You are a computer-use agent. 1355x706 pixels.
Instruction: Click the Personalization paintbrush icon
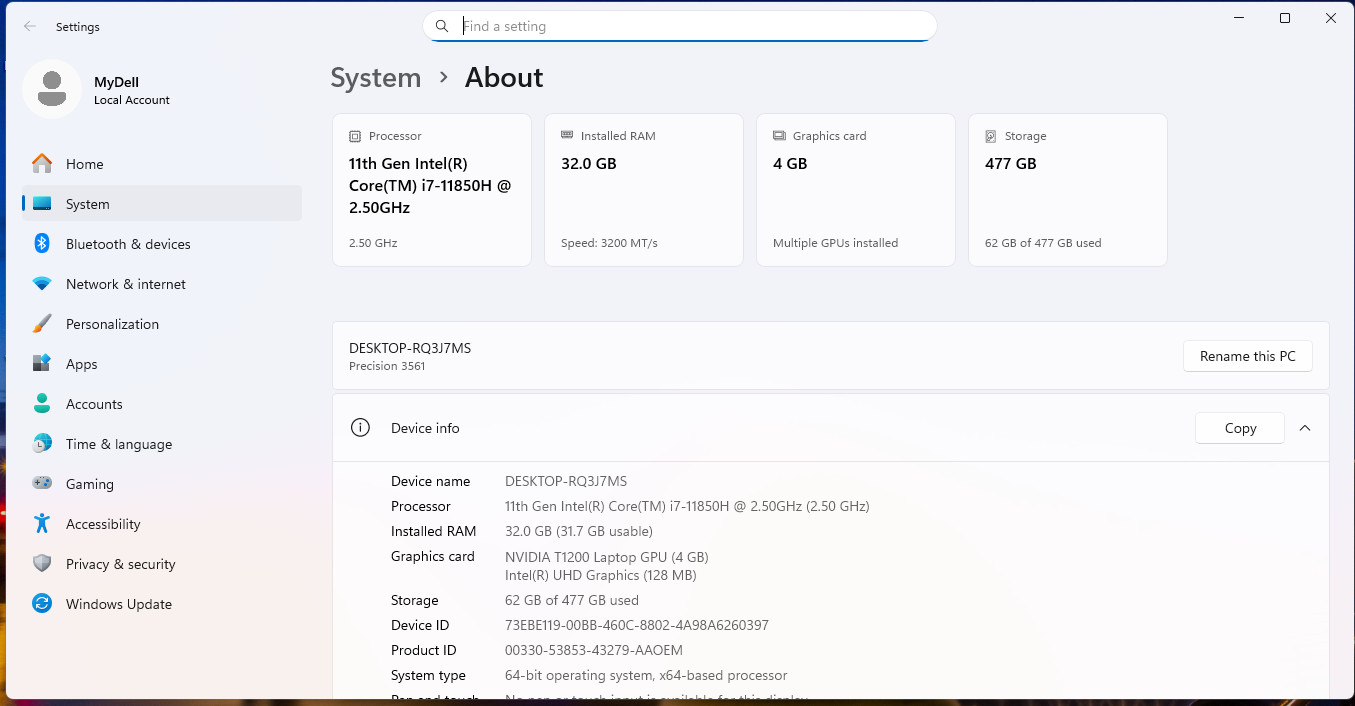42,324
